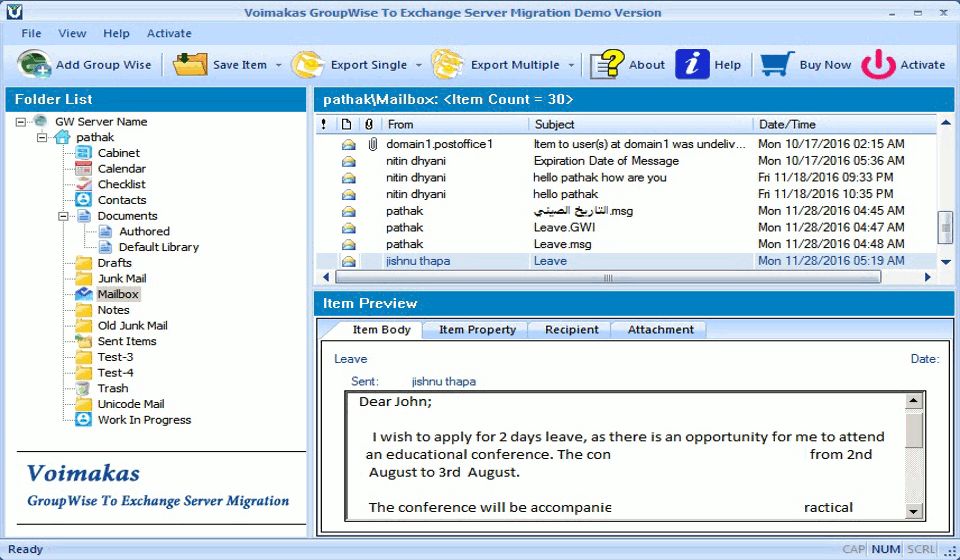Select the Default Library item

click(x=159, y=247)
